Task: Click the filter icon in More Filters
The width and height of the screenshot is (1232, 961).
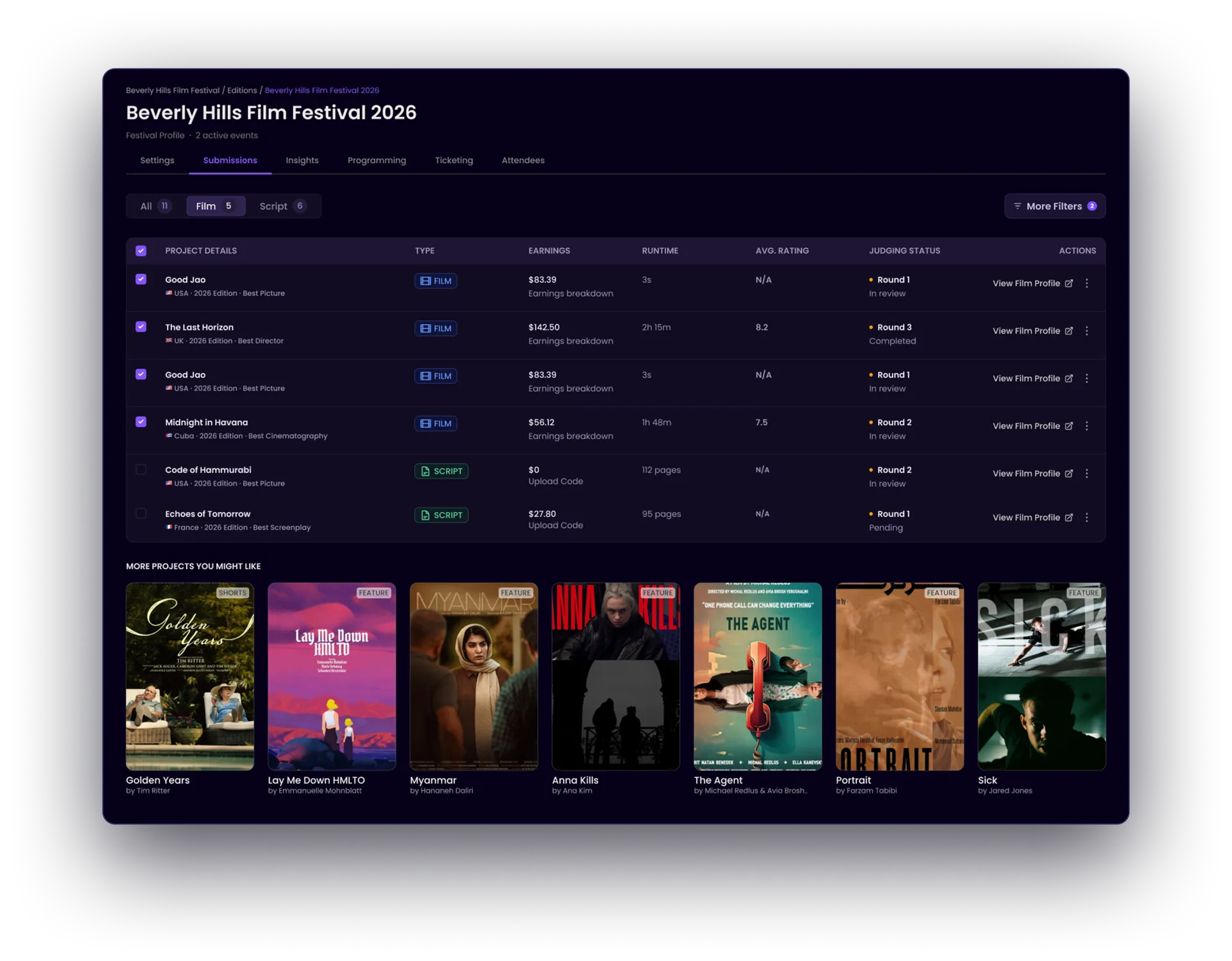Action: point(1017,206)
